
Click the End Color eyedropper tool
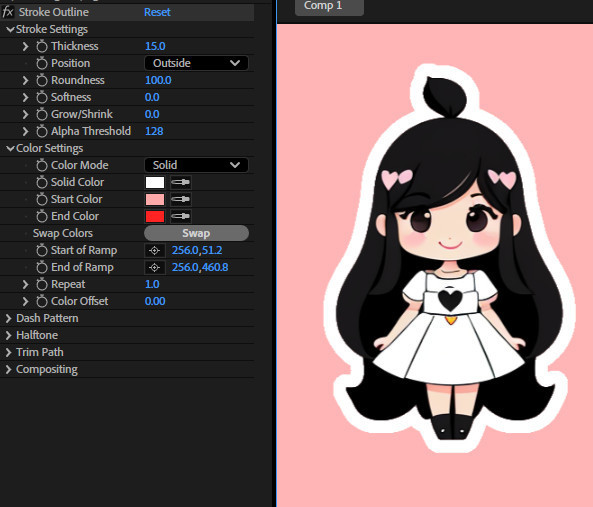point(180,216)
